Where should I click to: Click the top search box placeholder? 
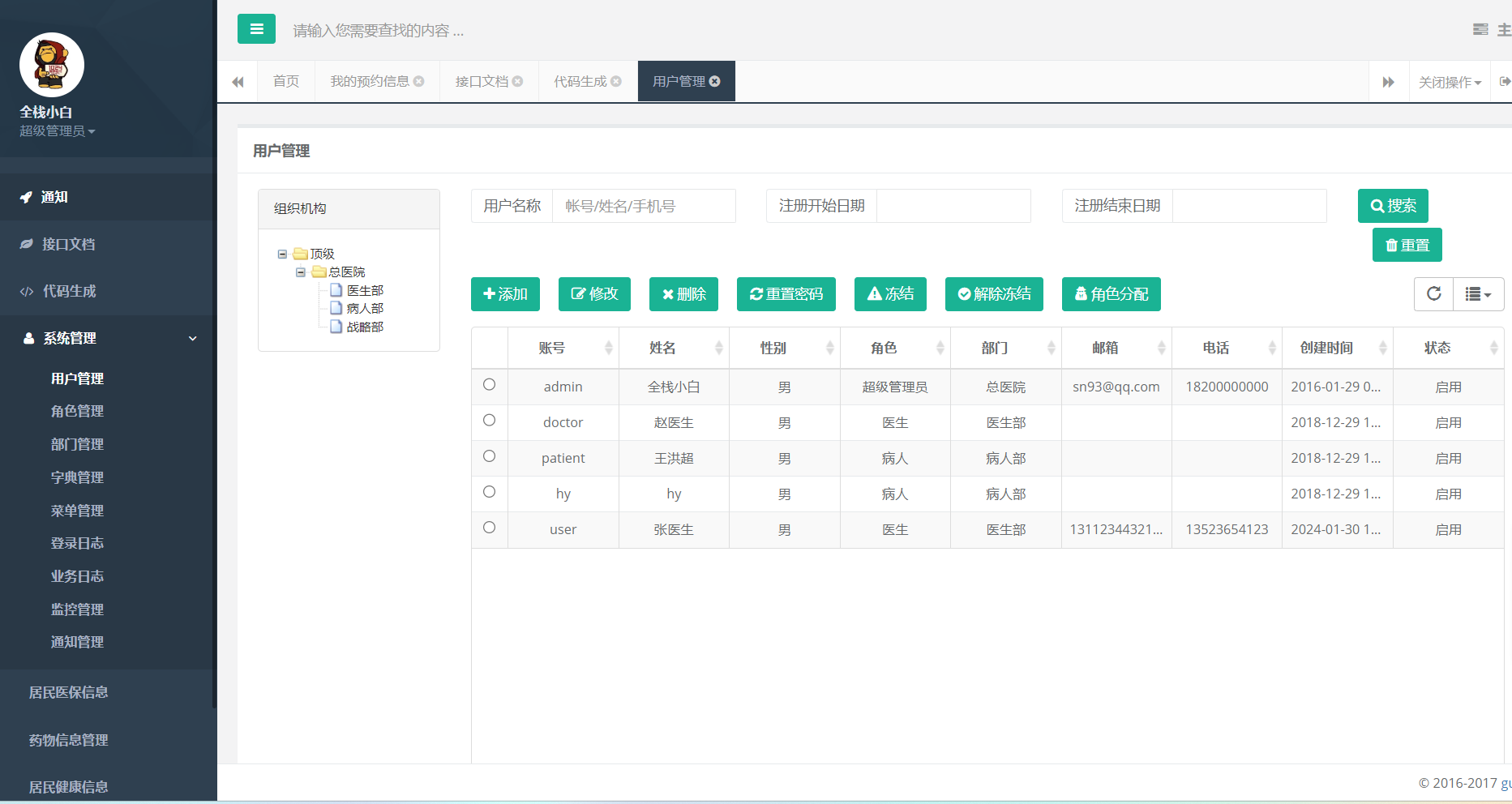pos(378,31)
